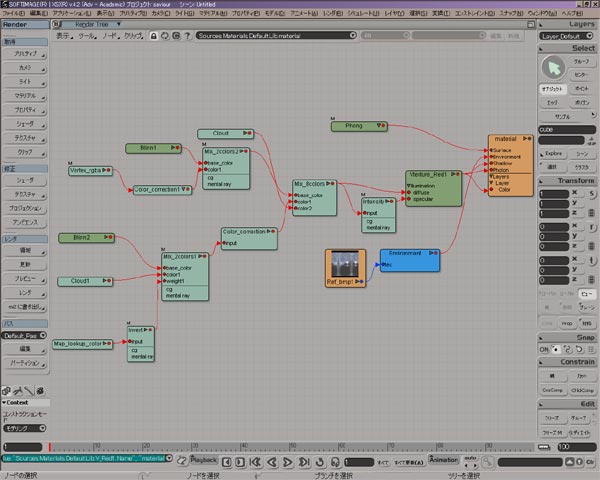Toggle the Snap ON button
The image size is (600, 480).
[x=544, y=349]
